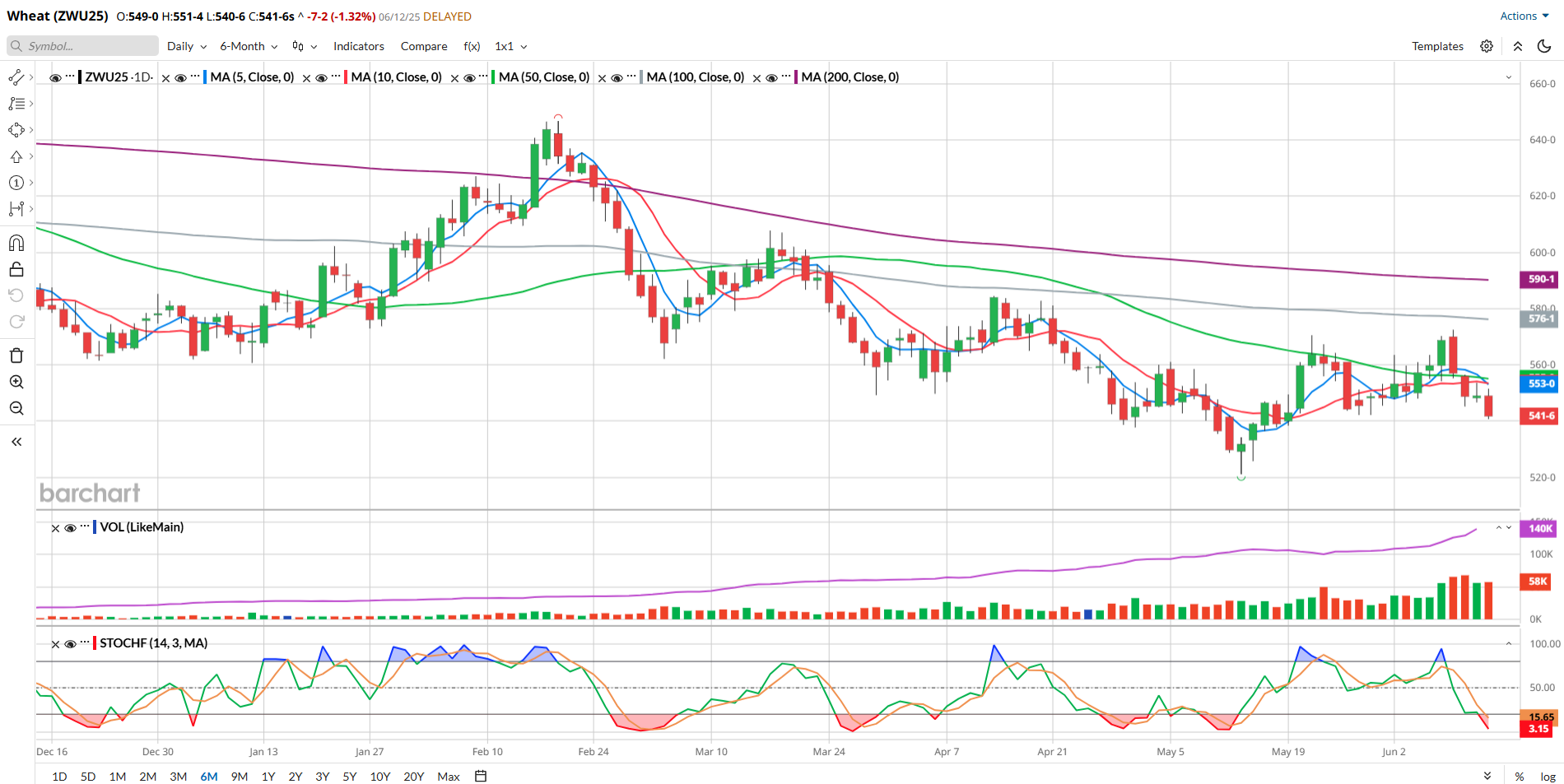Viewport: 1564px width, 784px height.
Task: Click the zoom out magnifier icon
Action: tap(16, 408)
